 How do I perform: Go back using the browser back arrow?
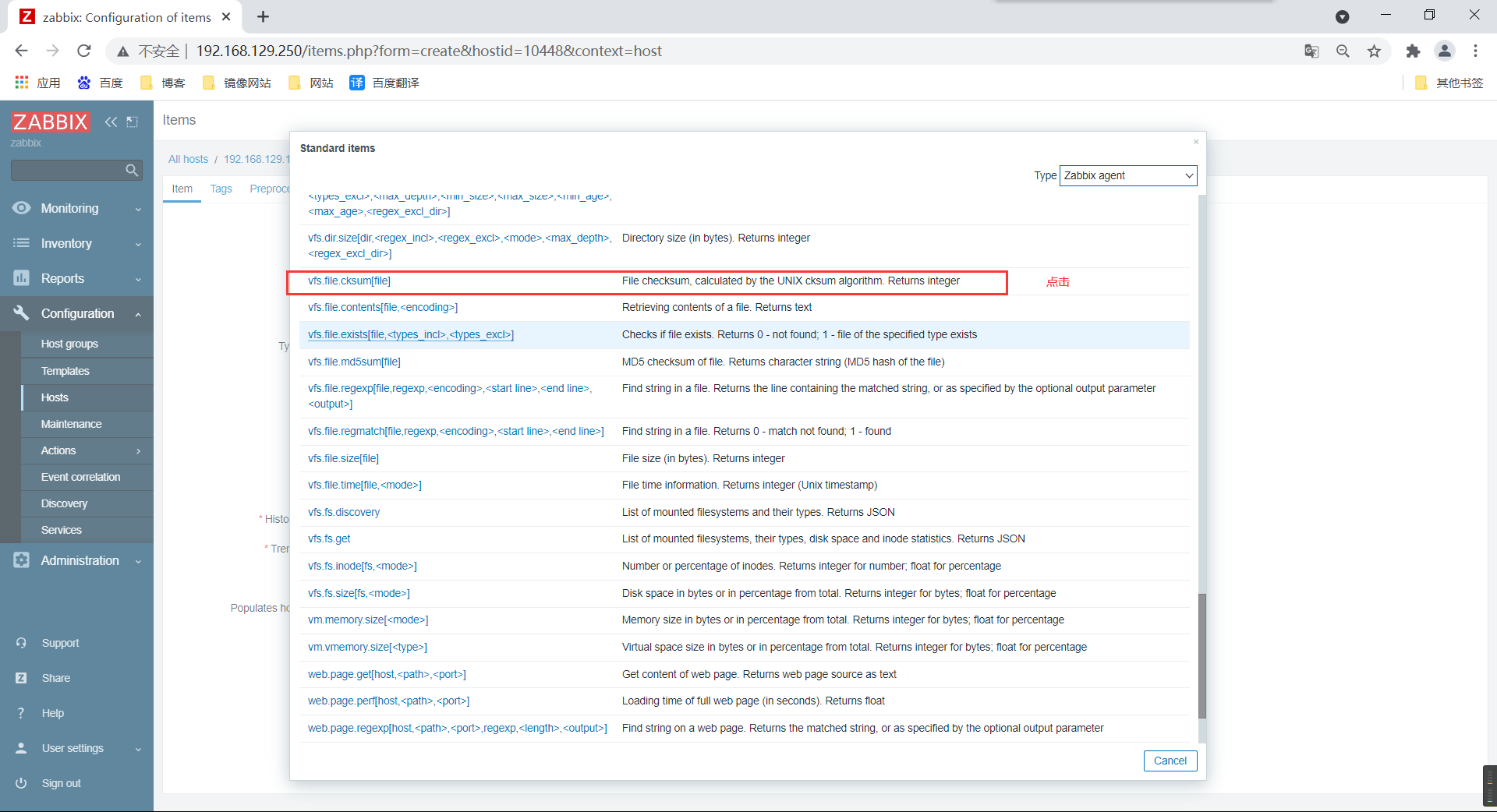click(21, 51)
